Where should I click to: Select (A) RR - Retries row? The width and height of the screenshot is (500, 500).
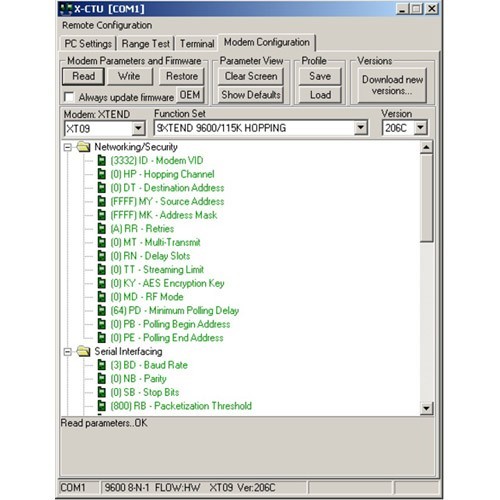[x=142, y=229]
